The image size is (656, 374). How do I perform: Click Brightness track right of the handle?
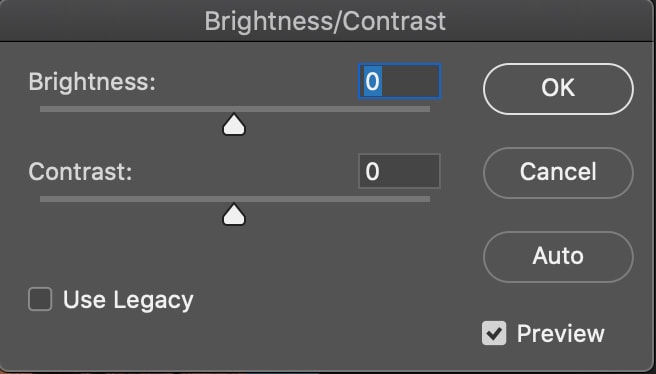pyautogui.click(x=337, y=109)
